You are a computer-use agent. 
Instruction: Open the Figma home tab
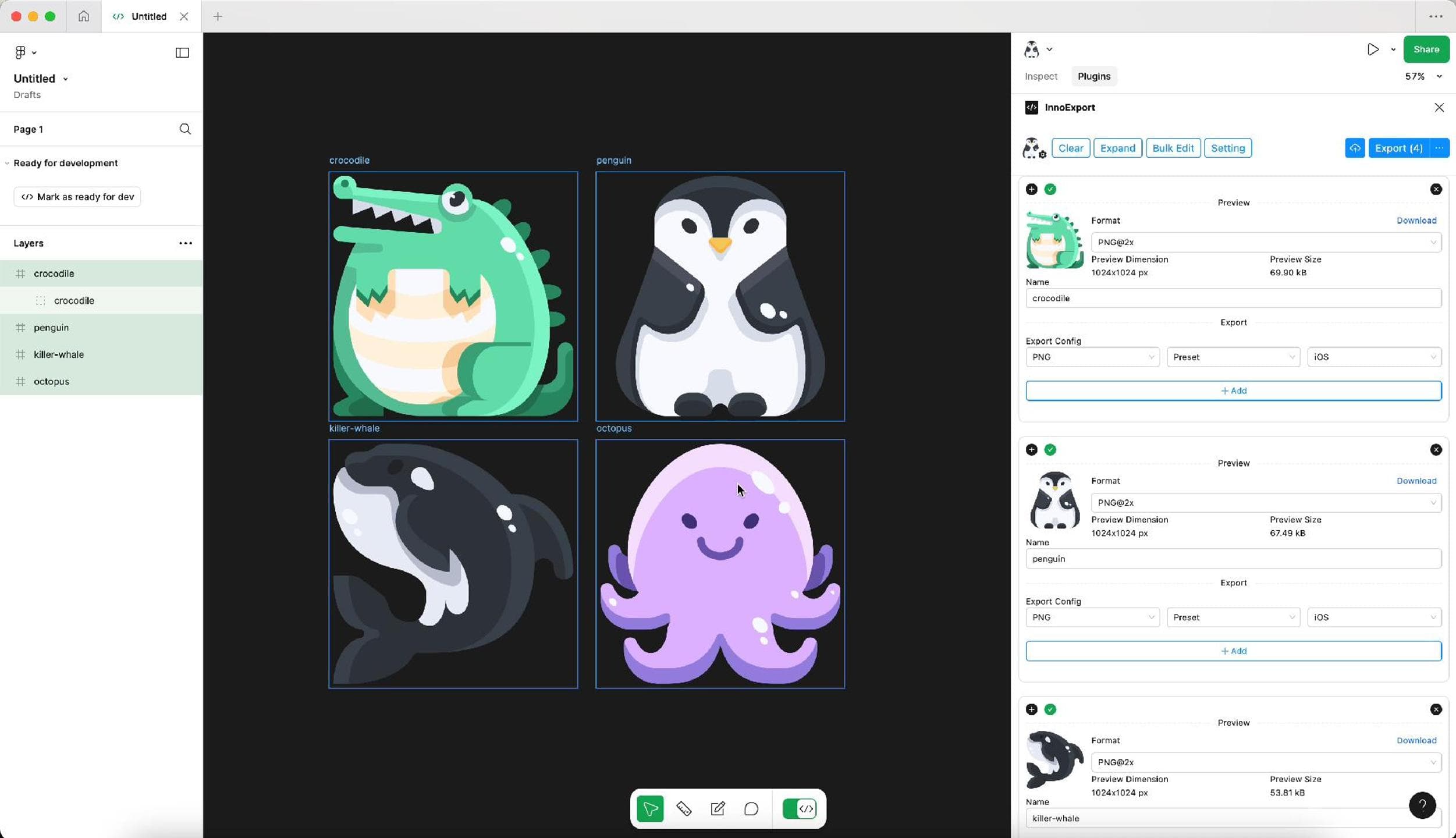(x=84, y=16)
